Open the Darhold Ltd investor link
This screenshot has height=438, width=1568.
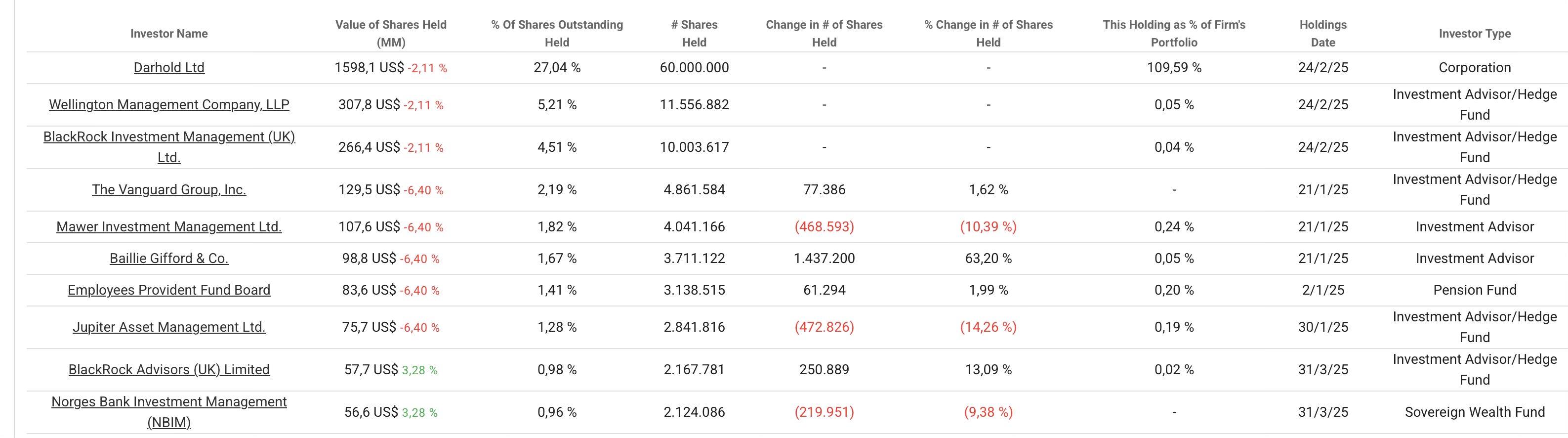168,68
